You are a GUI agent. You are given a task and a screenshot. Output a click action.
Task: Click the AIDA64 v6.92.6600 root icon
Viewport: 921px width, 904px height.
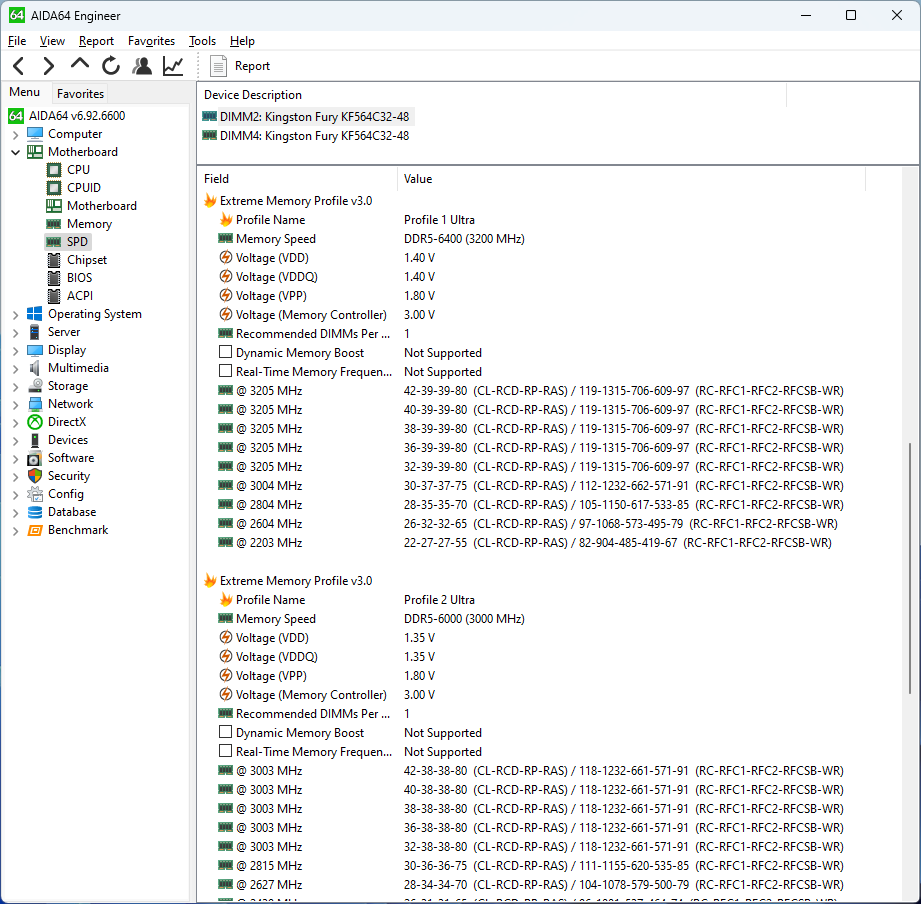16,116
